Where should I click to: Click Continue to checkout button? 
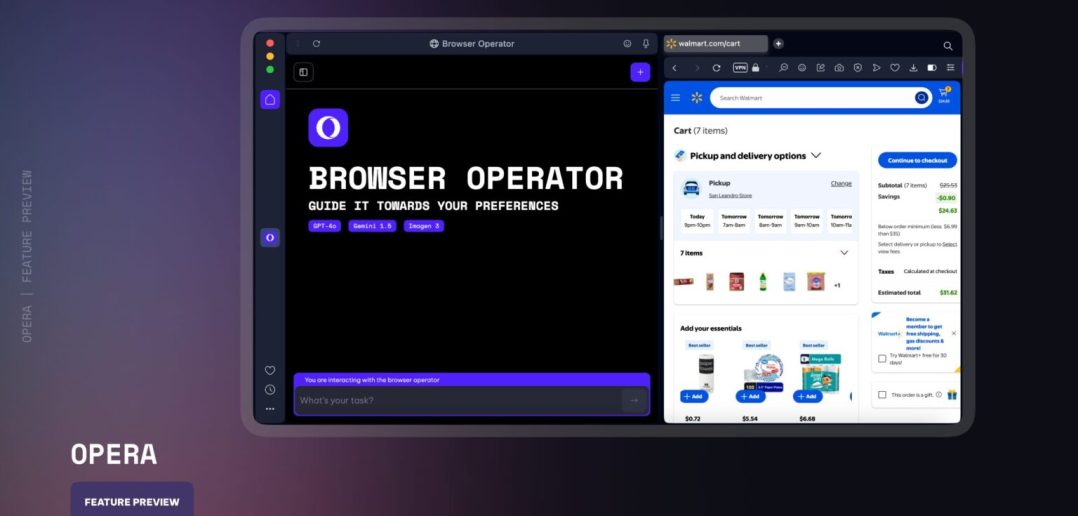pos(917,160)
